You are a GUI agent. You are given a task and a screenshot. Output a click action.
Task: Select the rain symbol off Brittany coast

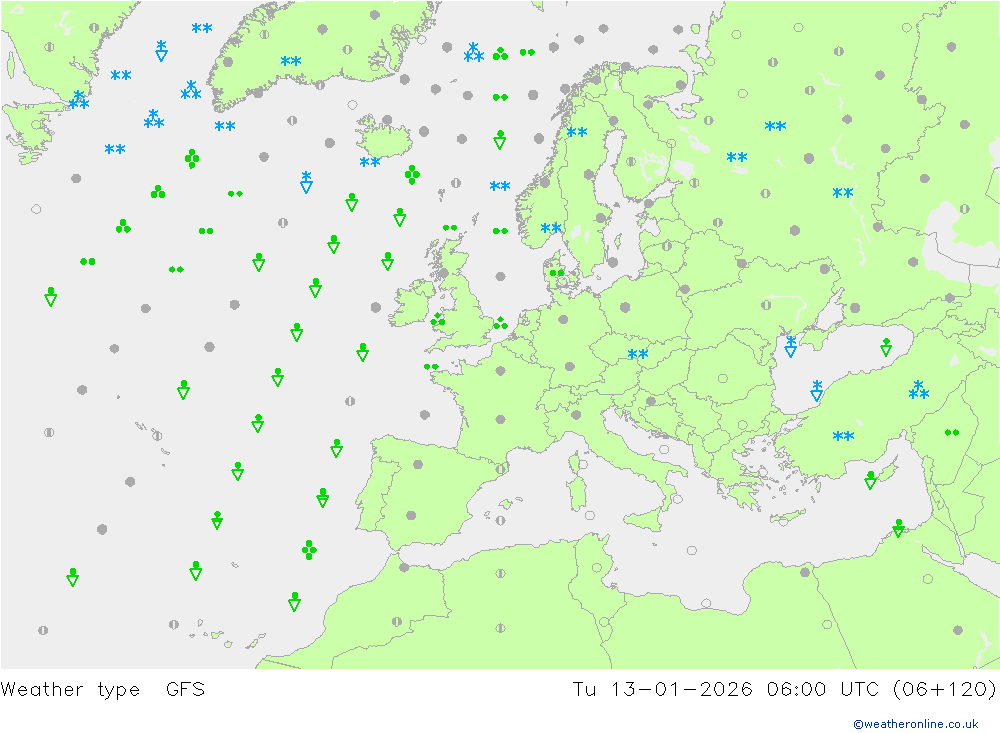click(x=431, y=367)
